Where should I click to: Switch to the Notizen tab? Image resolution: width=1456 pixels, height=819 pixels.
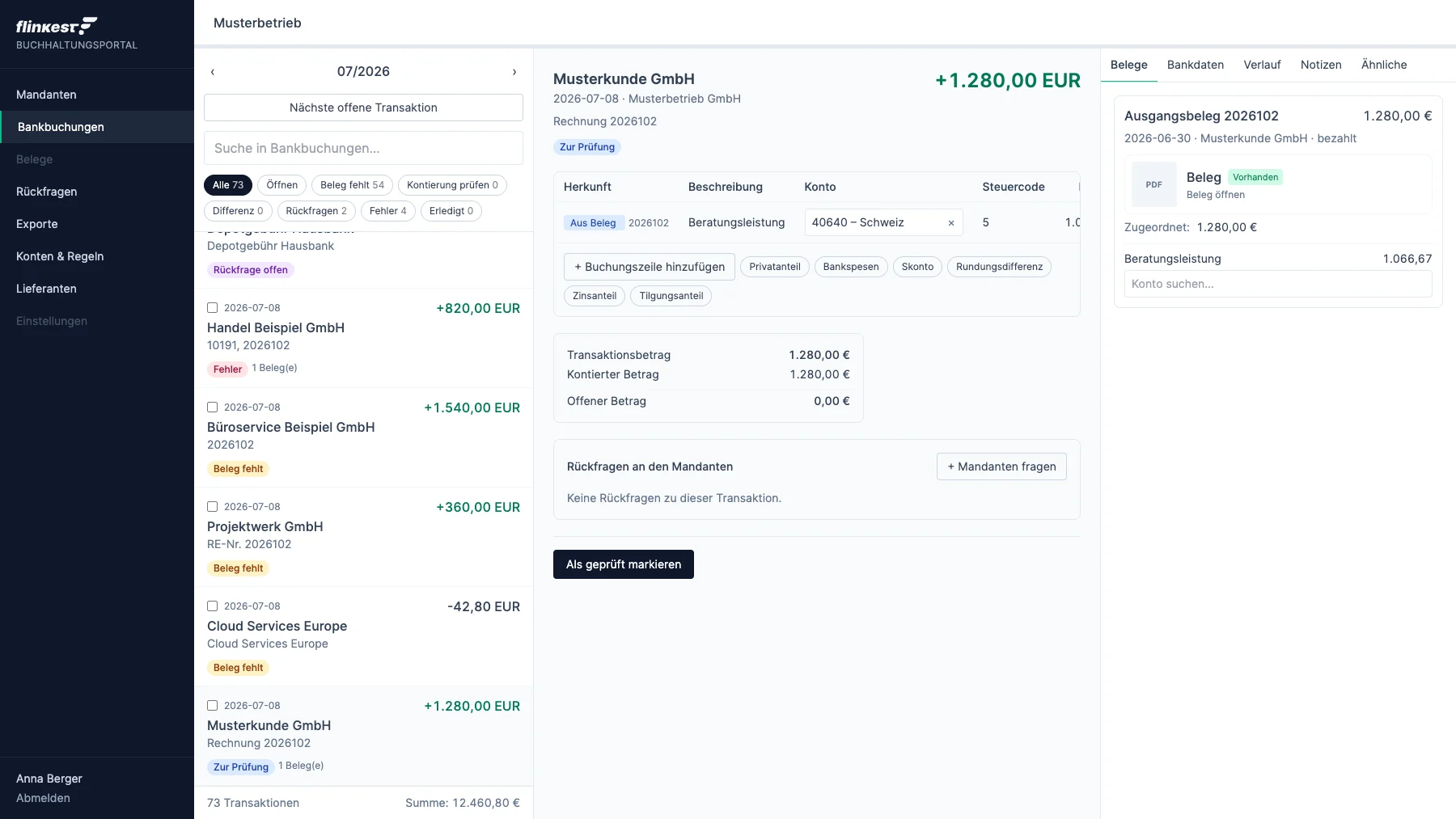pyautogui.click(x=1321, y=65)
